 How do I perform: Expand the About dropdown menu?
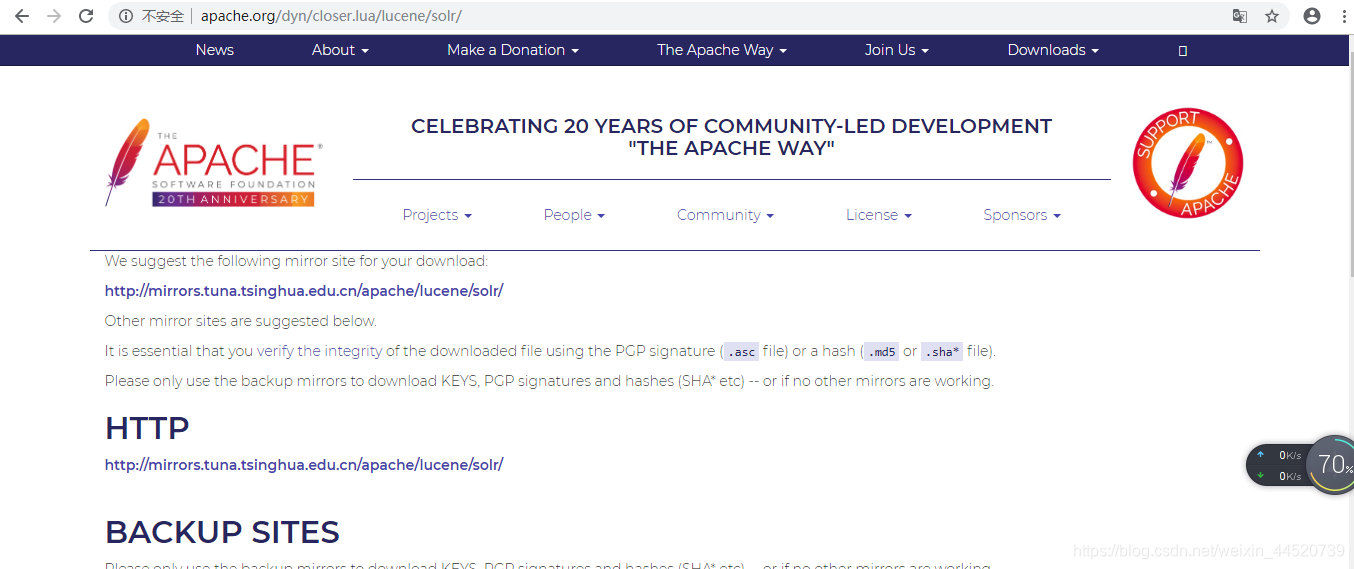340,50
